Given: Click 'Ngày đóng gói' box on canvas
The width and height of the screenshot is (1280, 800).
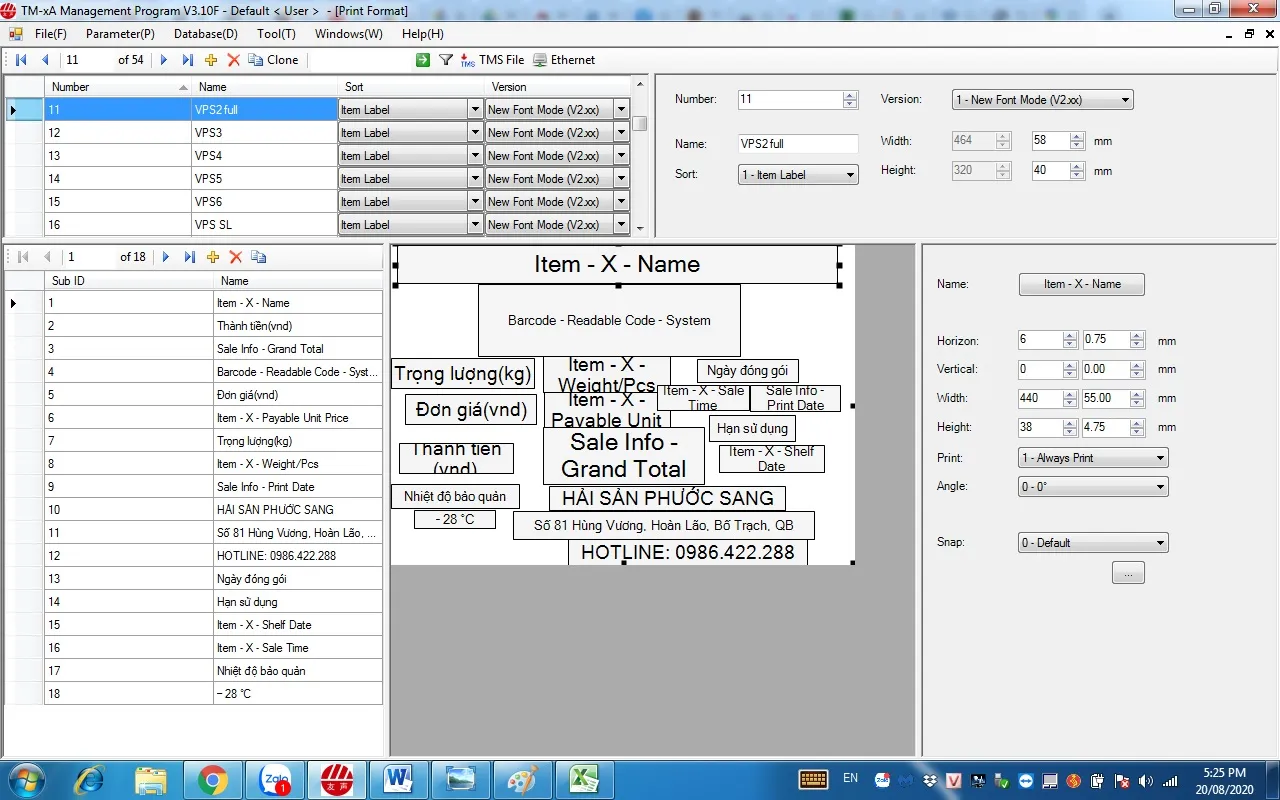Looking at the screenshot, I should tap(747, 371).
